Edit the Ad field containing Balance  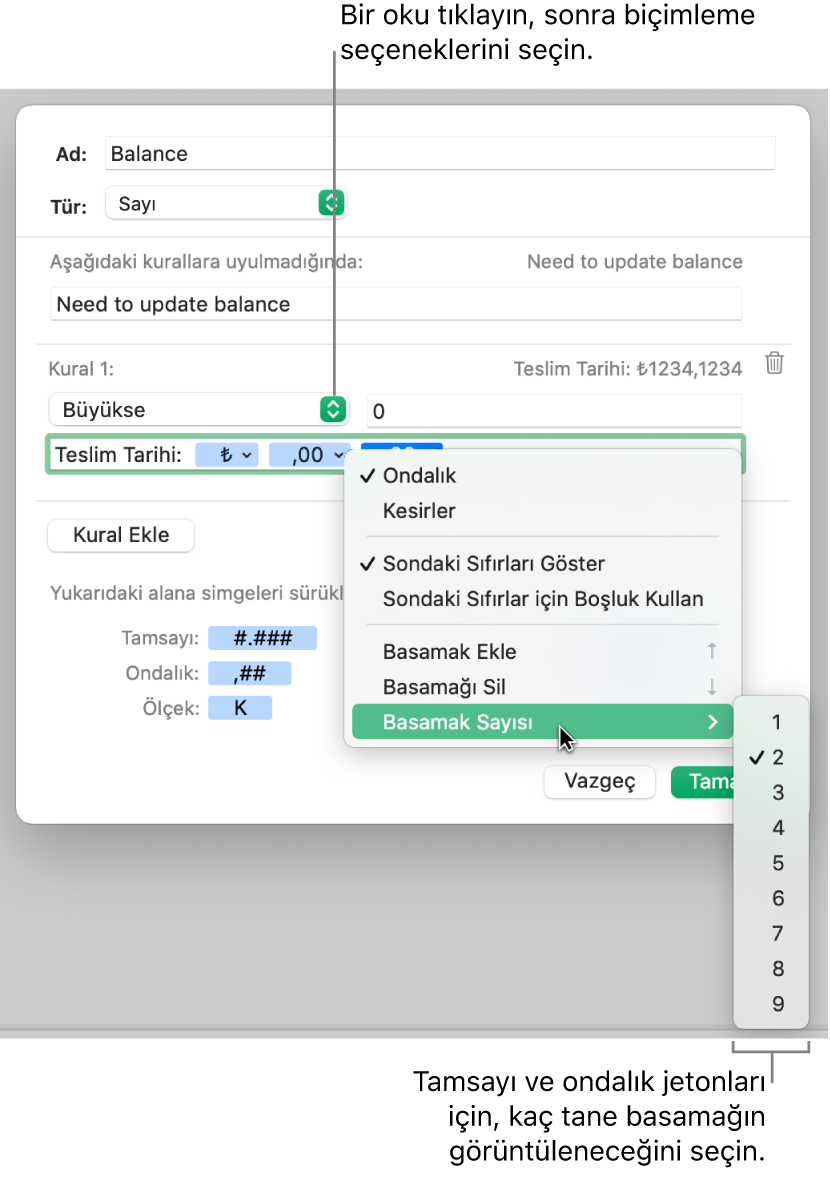pos(440,153)
